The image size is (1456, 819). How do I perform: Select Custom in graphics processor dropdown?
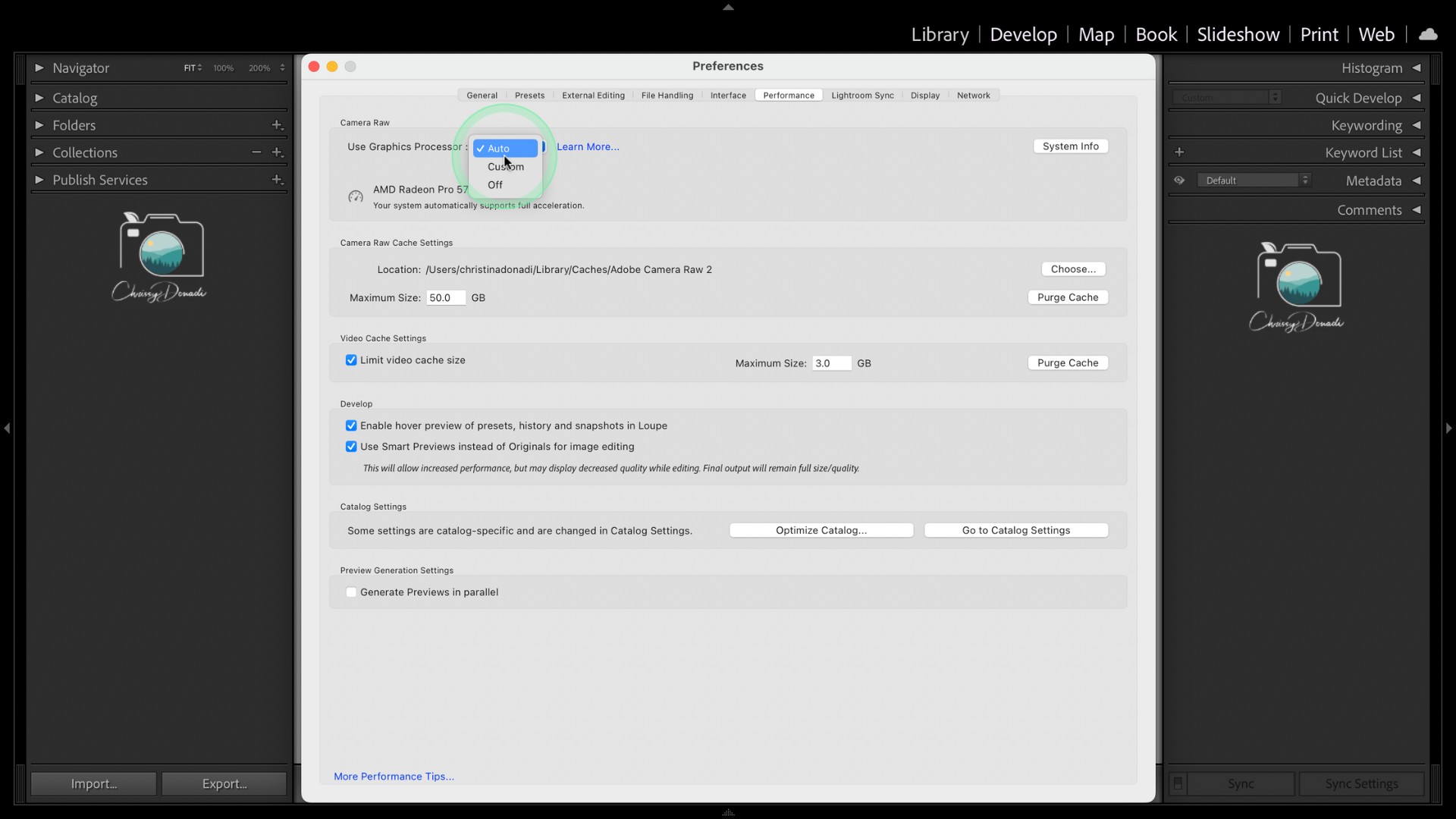point(505,167)
